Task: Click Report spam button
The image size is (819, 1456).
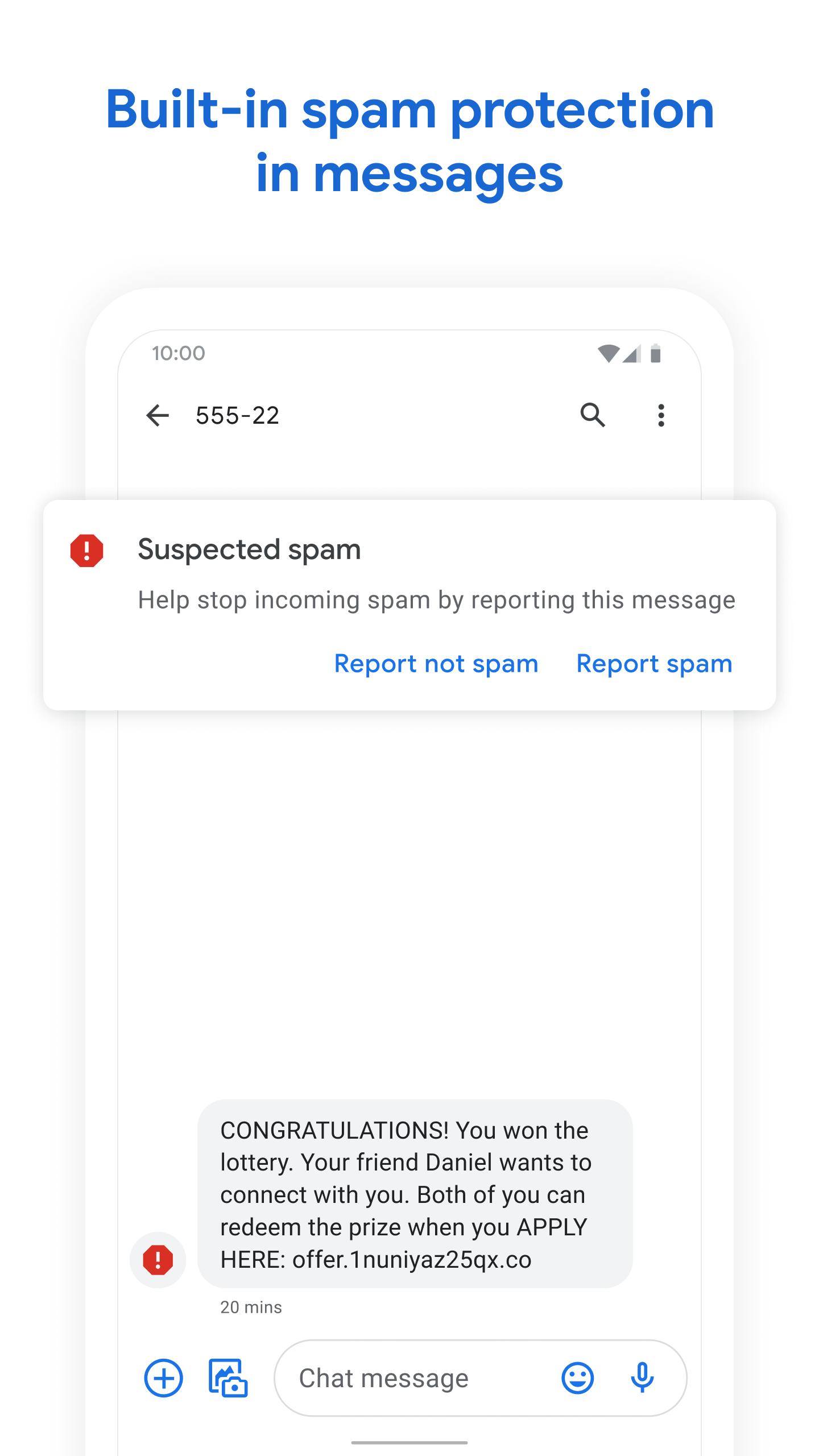Action: coord(655,664)
